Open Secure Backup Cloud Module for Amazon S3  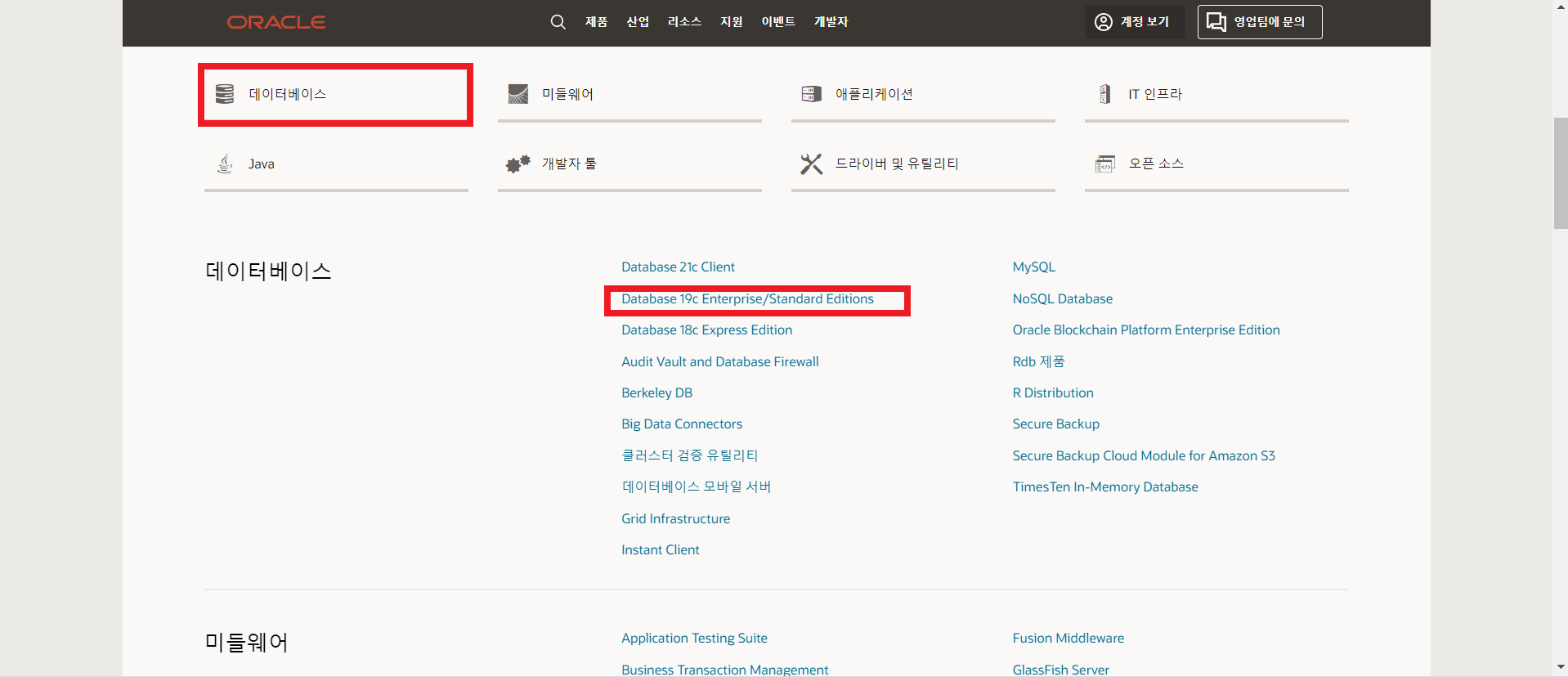[x=1144, y=456]
